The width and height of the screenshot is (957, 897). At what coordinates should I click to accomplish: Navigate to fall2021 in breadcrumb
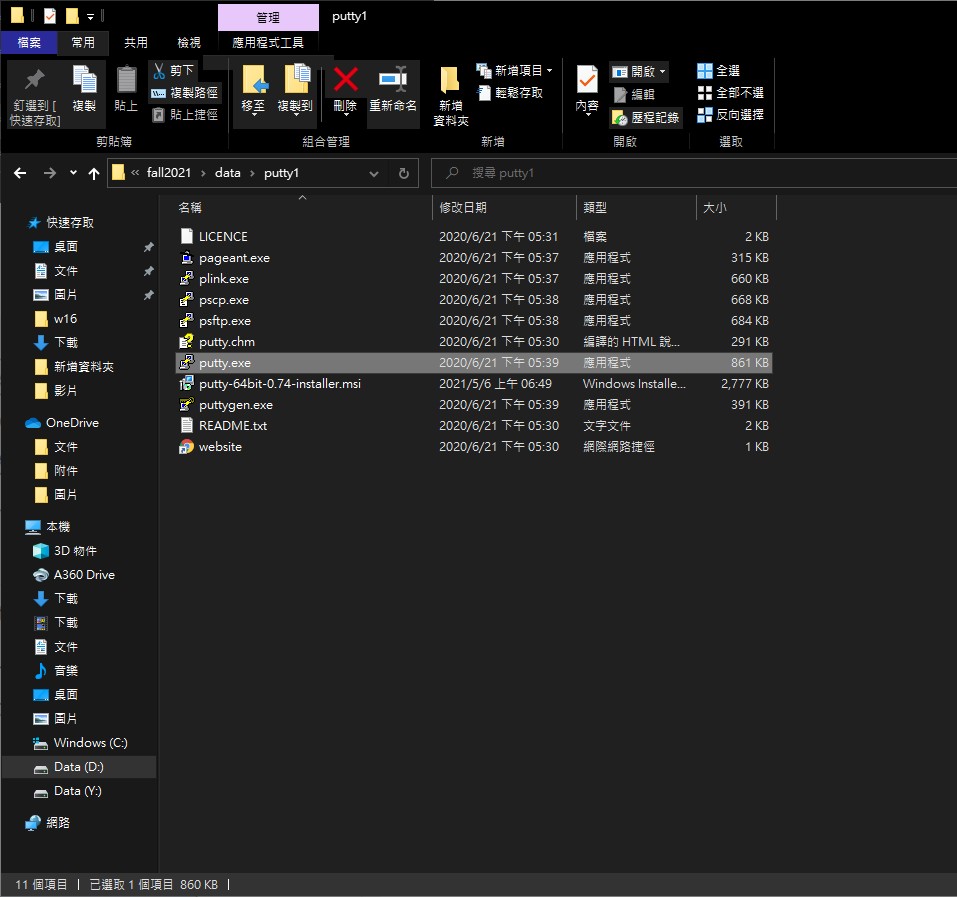coord(168,173)
